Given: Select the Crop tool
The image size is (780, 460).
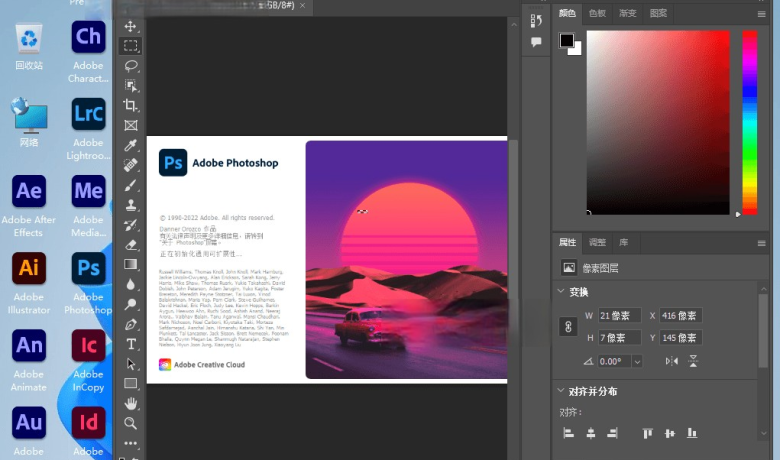Looking at the screenshot, I should pos(131,105).
